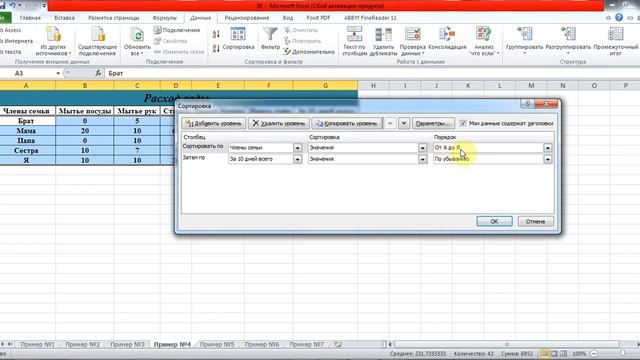Open Name Box dropdown arrow
The height and width of the screenshot is (360, 640).
[x=58, y=73]
